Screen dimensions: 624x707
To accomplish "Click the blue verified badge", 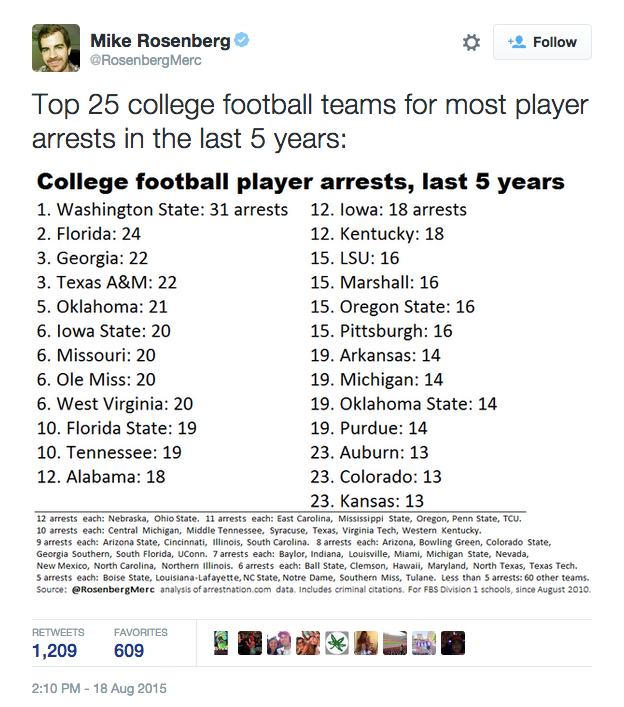I will (x=242, y=41).
